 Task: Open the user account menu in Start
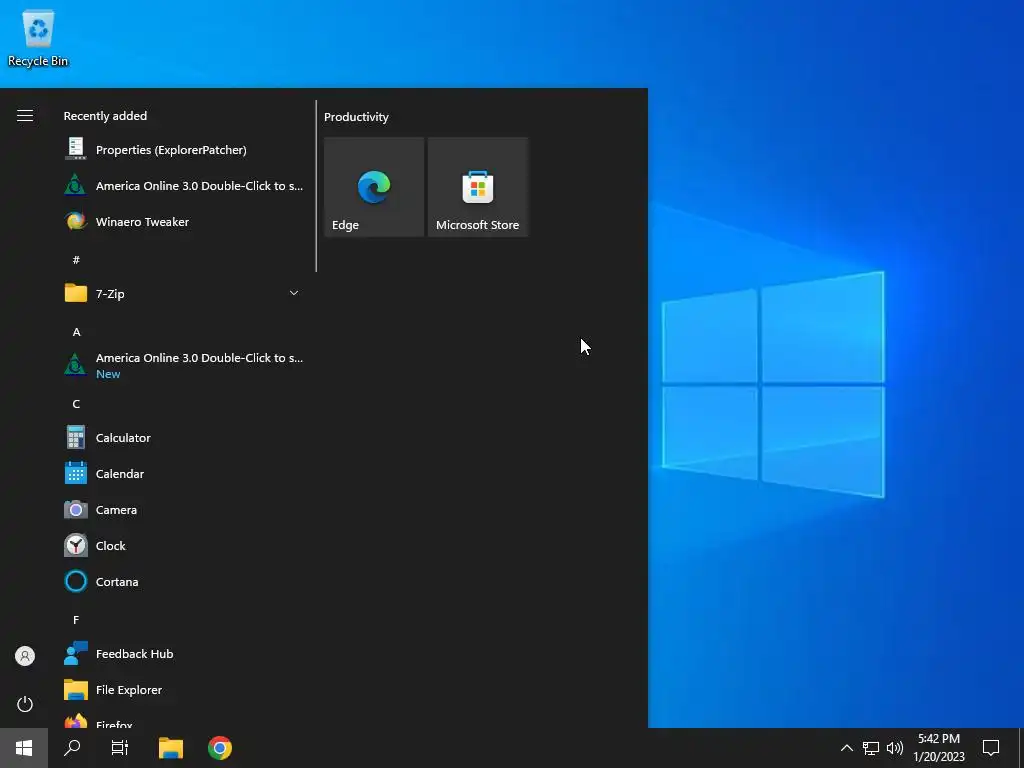[25, 656]
